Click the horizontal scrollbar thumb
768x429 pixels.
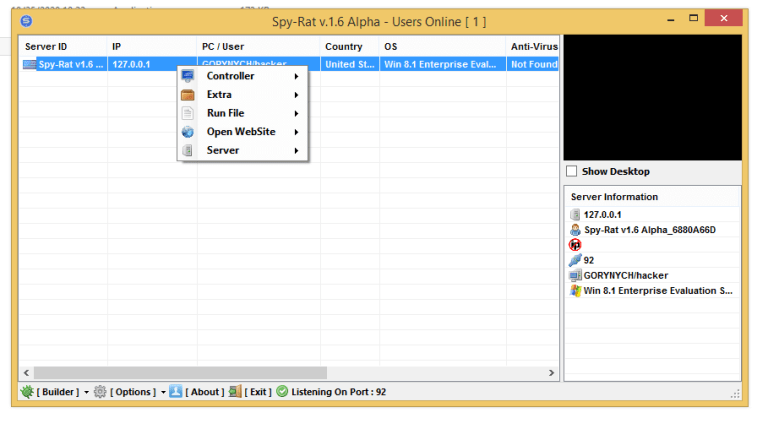coord(180,373)
